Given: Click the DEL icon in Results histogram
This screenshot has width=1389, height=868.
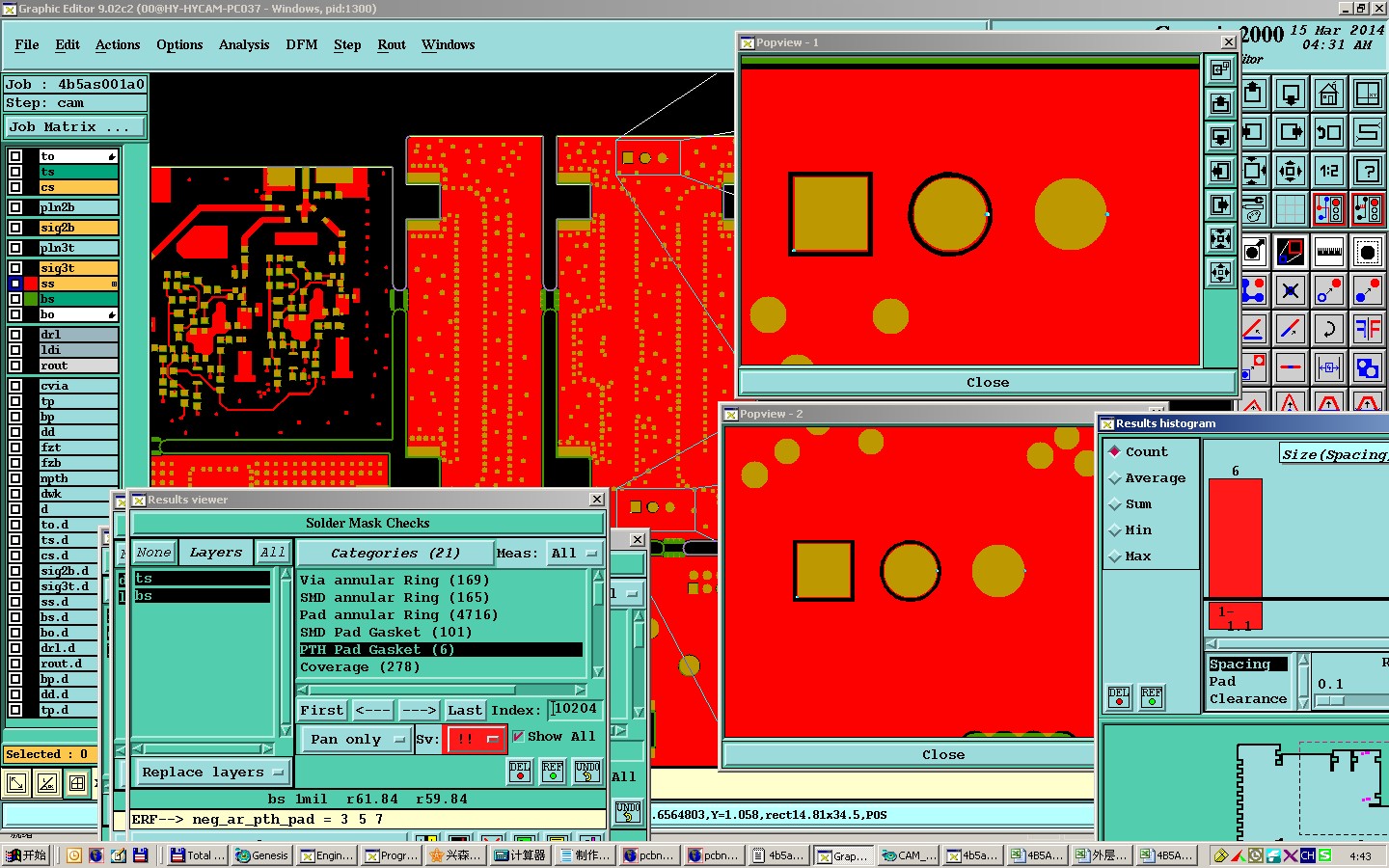Looking at the screenshot, I should pos(1119,697).
